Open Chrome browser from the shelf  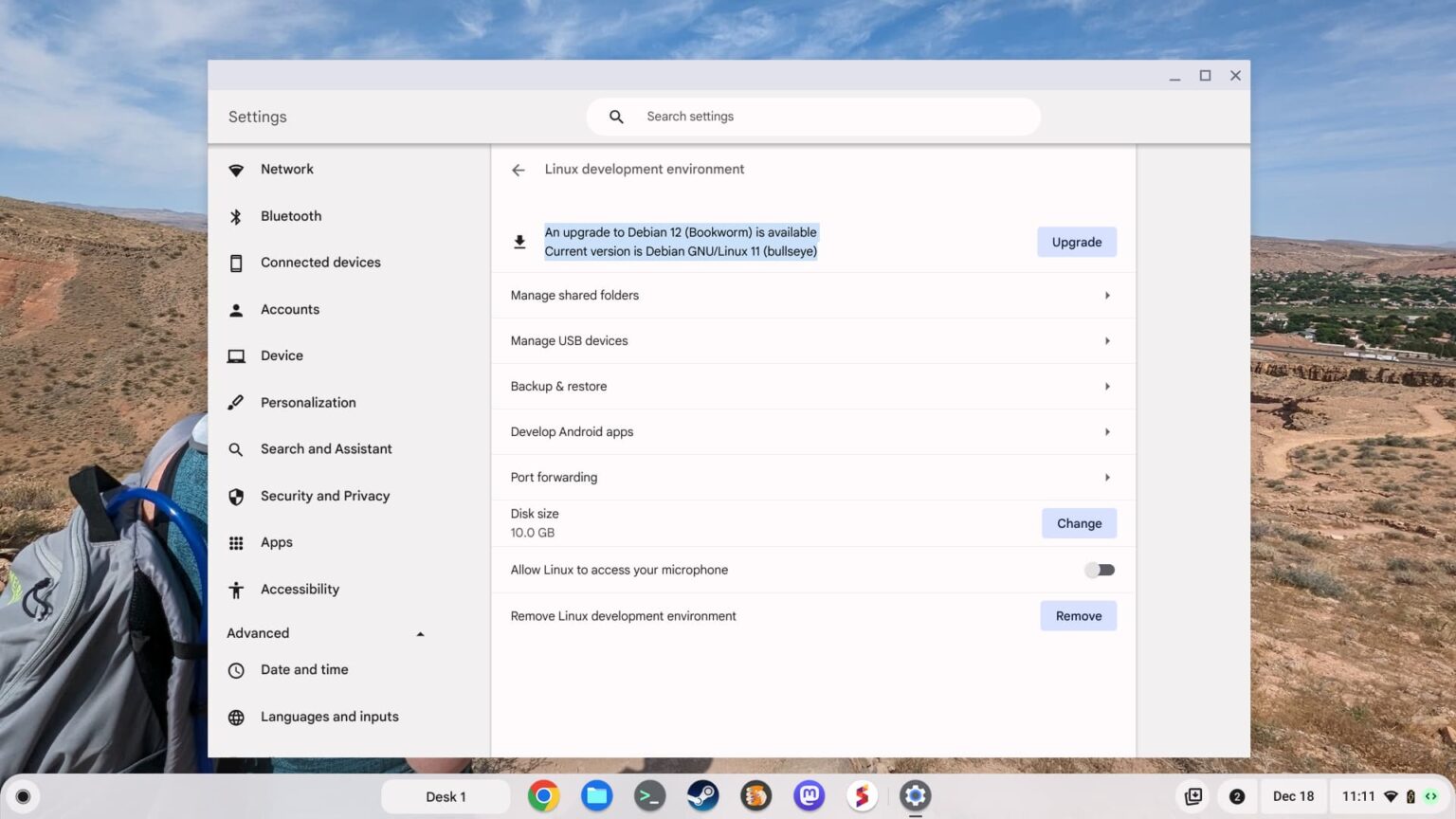tap(543, 796)
